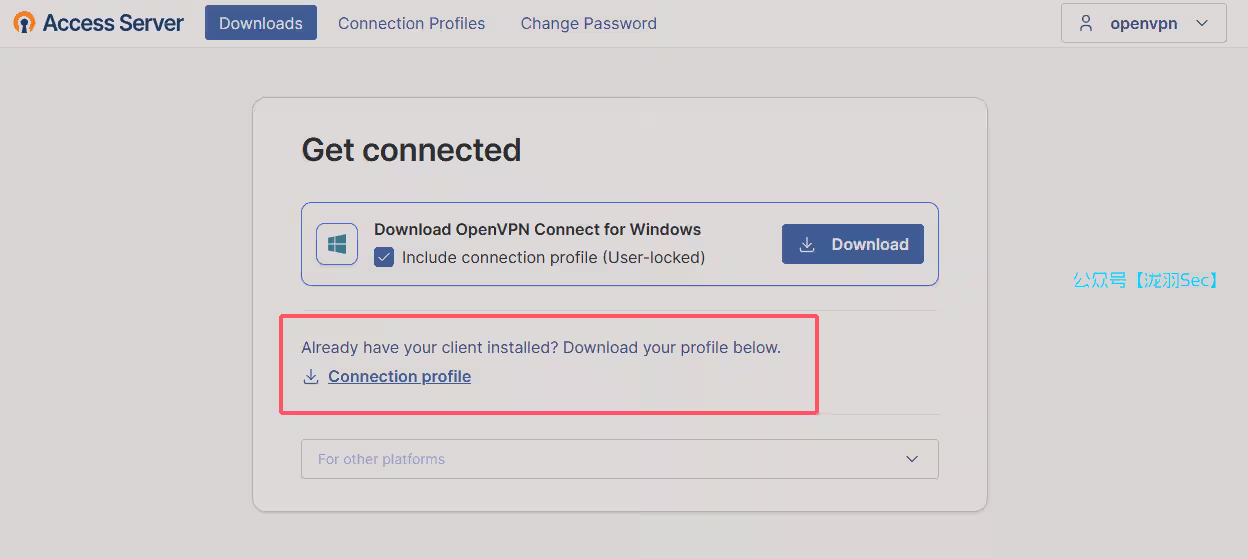Expand the chevron arrow in 'For other platforms'

pyautogui.click(x=912, y=459)
